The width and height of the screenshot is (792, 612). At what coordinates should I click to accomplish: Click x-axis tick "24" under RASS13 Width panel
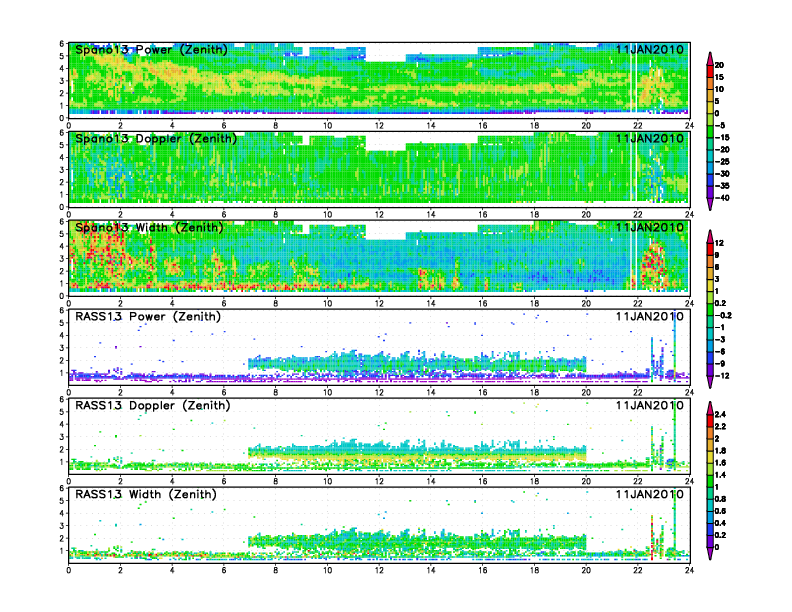(x=689, y=570)
